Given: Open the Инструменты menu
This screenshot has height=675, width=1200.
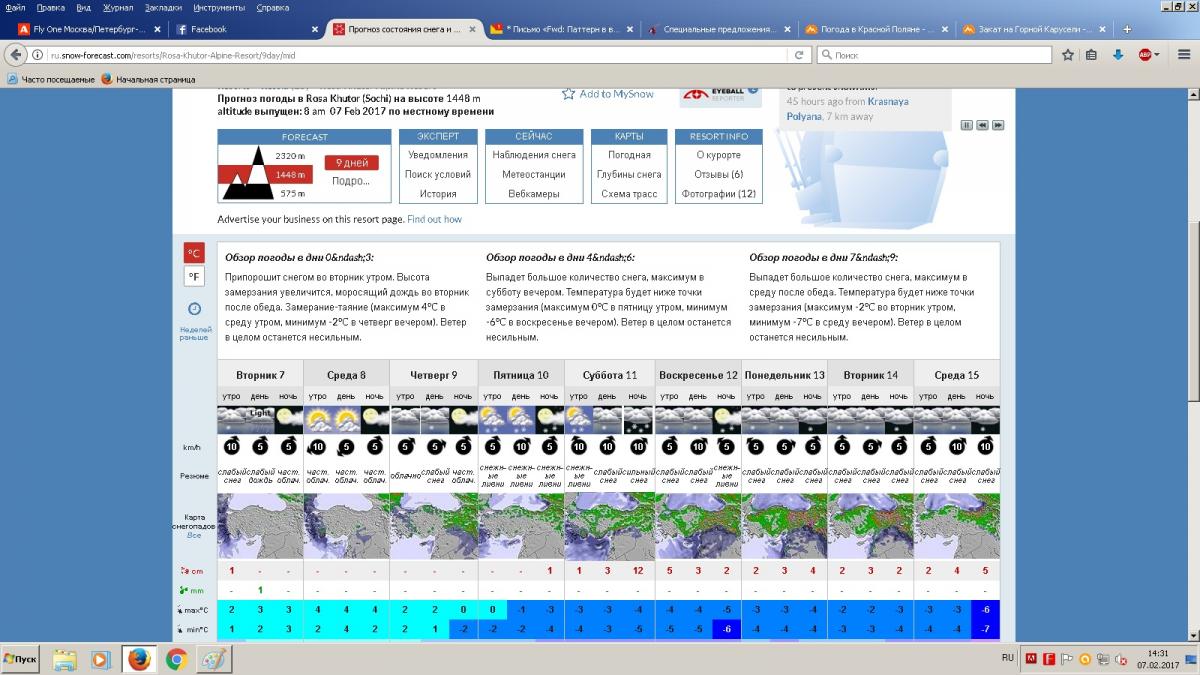Looking at the screenshot, I should coord(220,7).
